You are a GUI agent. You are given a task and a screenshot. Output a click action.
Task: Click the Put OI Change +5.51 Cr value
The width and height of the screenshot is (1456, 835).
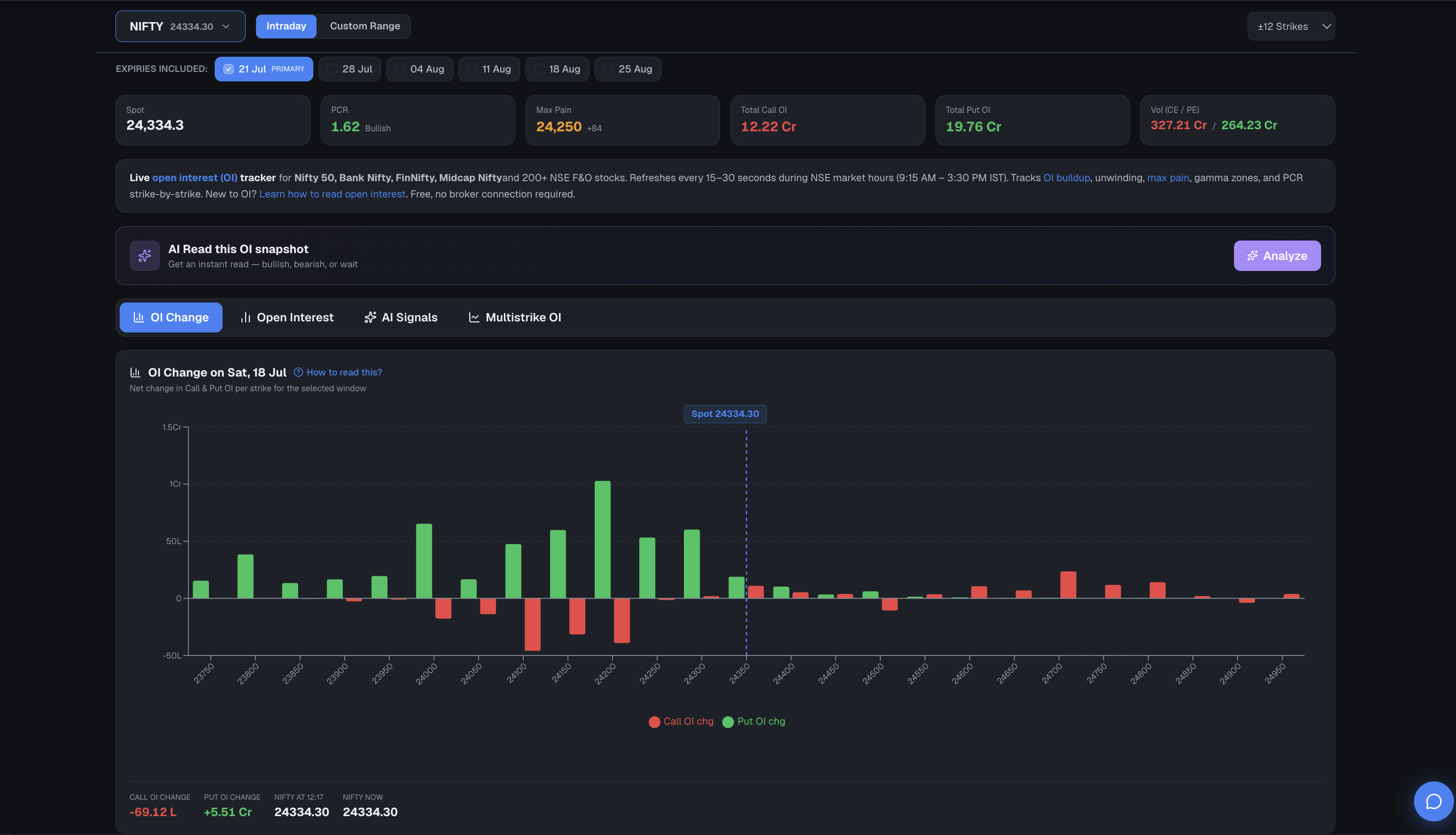click(x=227, y=812)
